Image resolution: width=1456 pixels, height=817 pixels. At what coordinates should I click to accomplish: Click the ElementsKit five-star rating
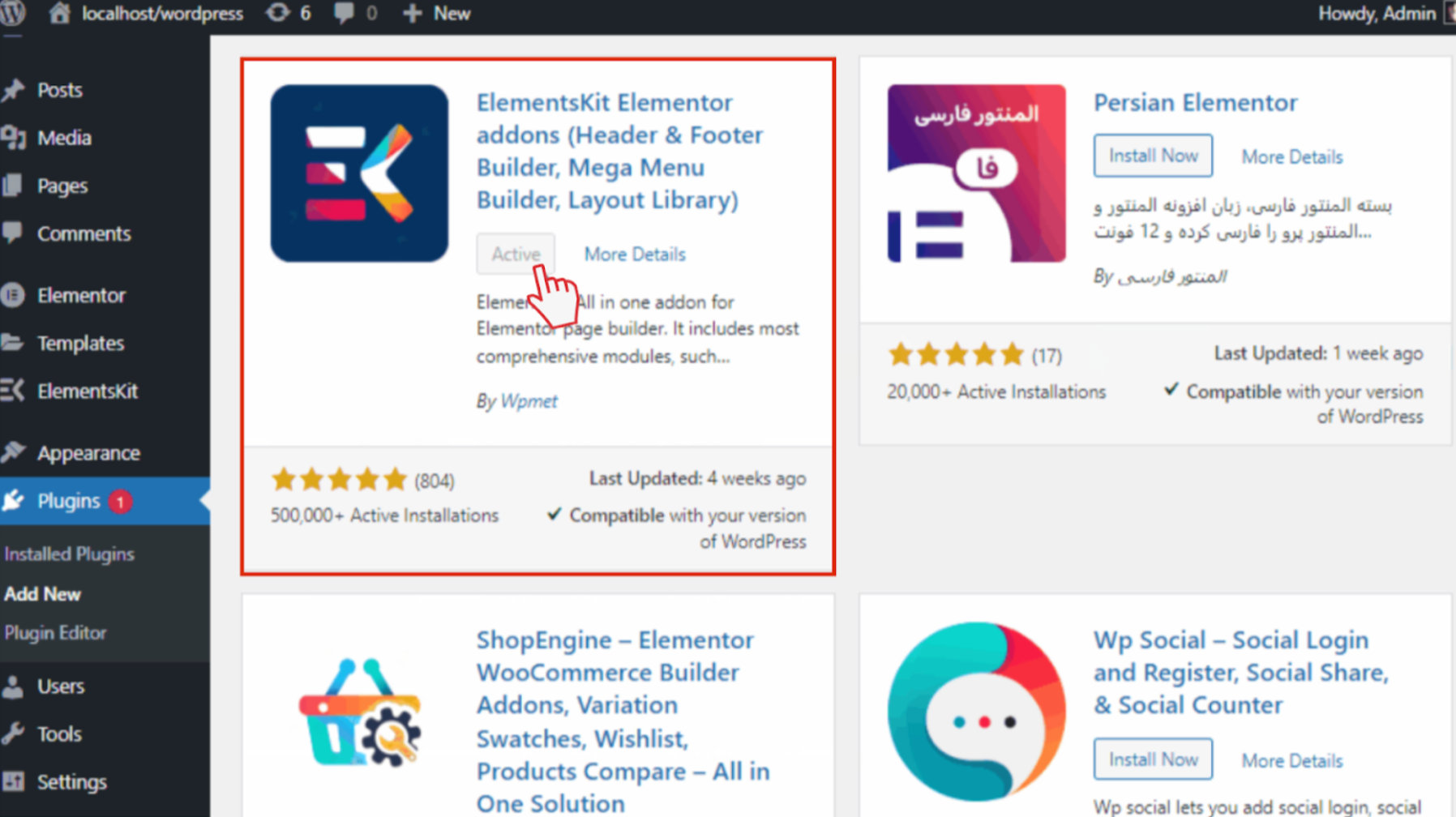click(x=339, y=480)
